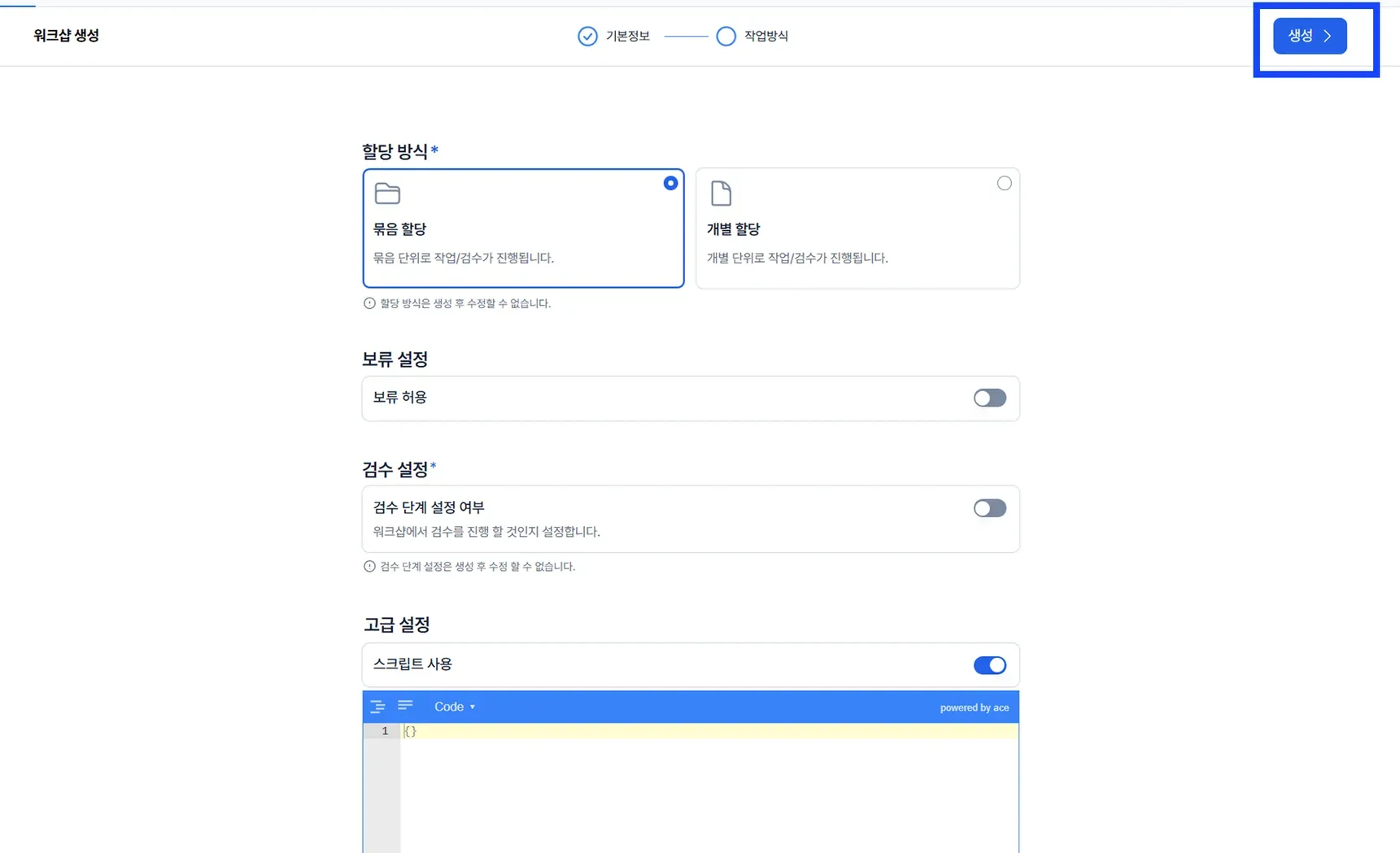The height and width of the screenshot is (853, 1400).
Task: Disable the 스크립트 사용 toggle
Action: (x=990, y=665)
